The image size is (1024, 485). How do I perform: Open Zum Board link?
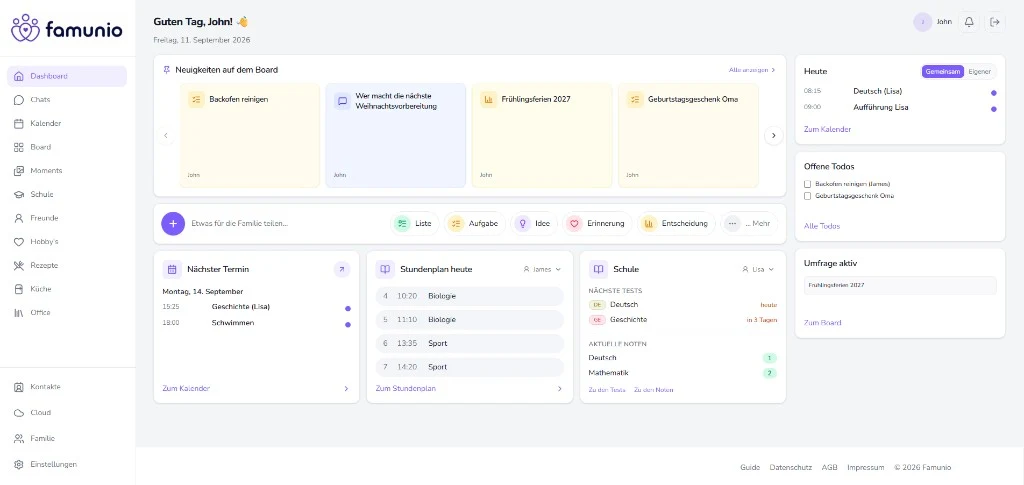(823, 322)
